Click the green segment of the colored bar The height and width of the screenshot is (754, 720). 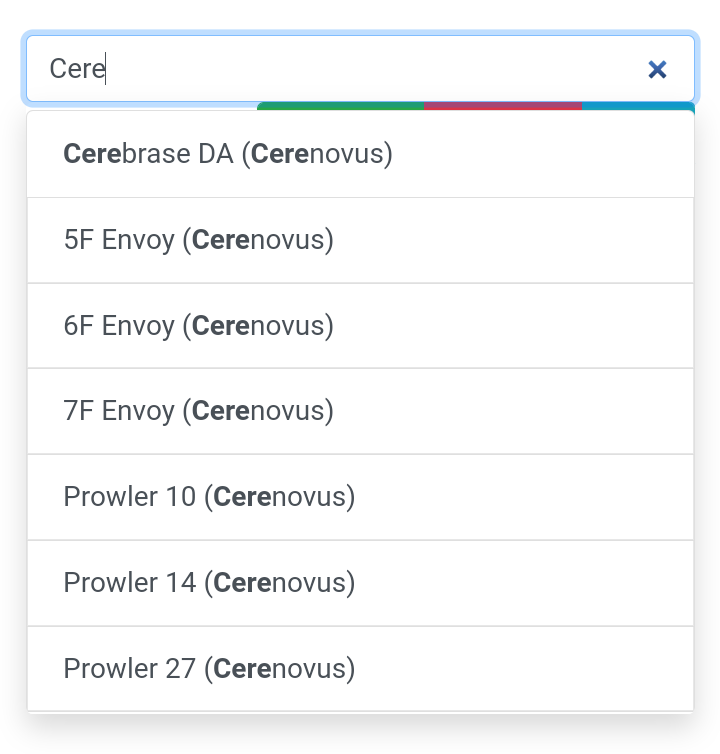[341, 106]
